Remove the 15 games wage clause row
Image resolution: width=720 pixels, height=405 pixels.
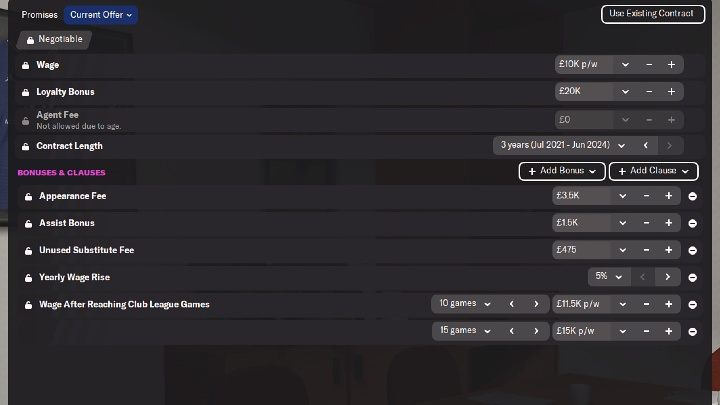pyautogui.click(x=692, y=332)
